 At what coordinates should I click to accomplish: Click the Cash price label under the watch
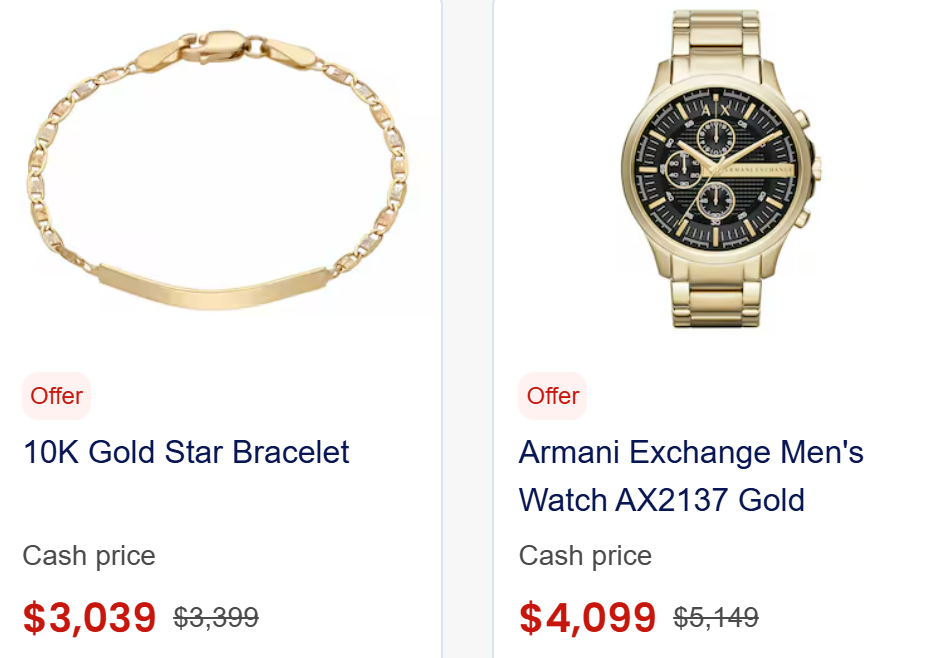pos(585,556)
